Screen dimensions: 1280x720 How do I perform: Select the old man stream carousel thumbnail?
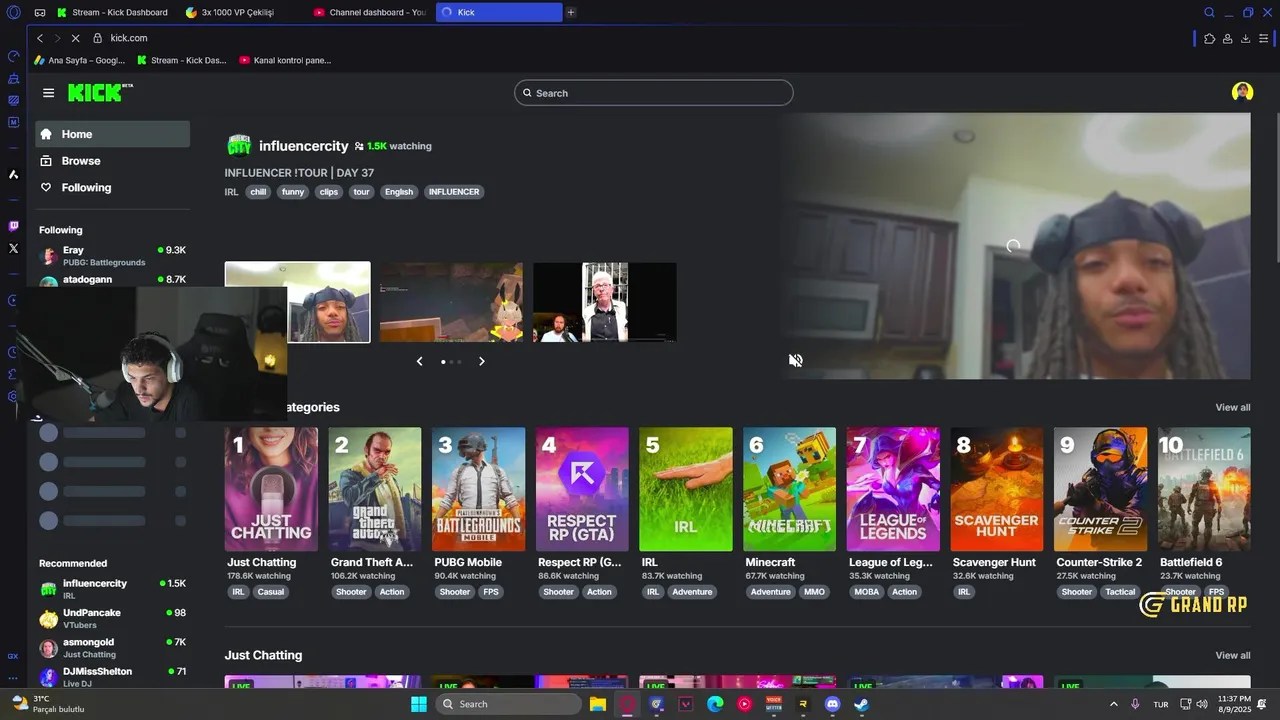pyautogui.click(x=605, y=302)
